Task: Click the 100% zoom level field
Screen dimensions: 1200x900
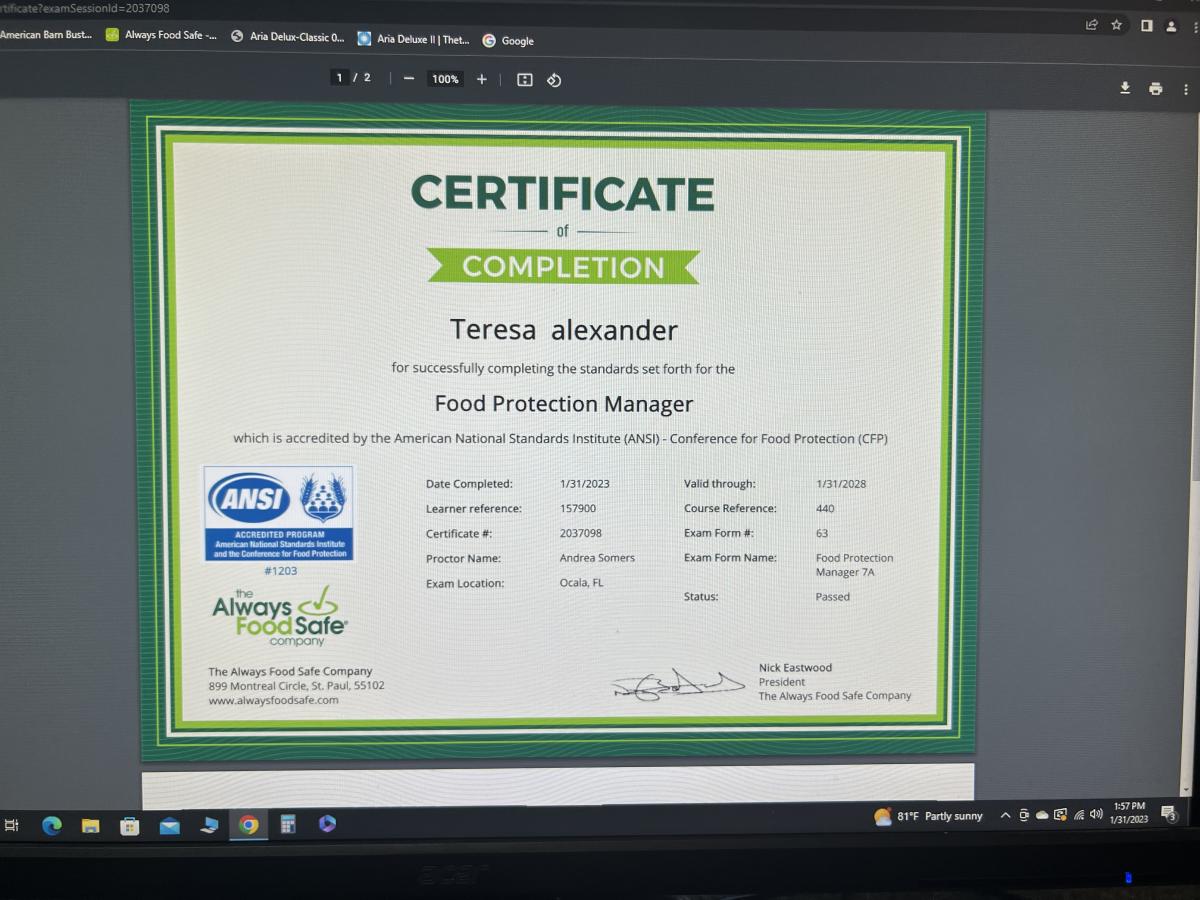Action: (x=445, y=79)
